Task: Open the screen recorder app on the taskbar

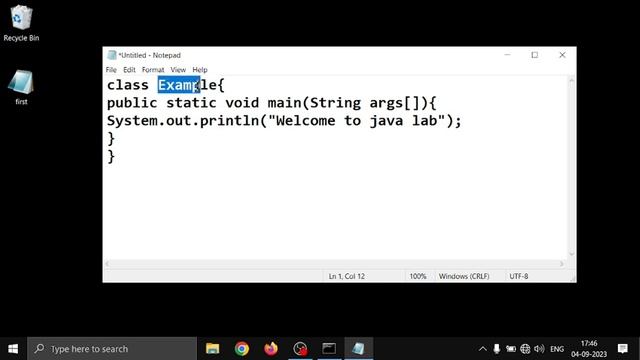Action: (x=300, y=349)
